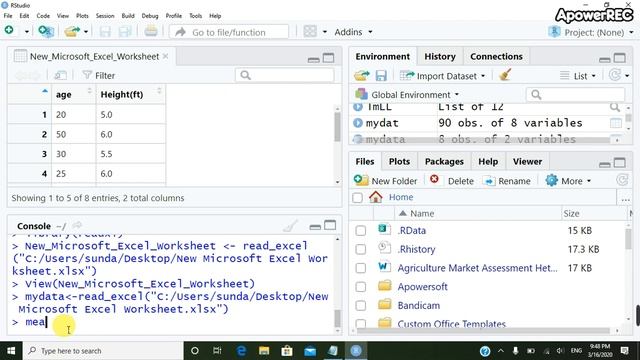Click the Environment search field
Image resolution: width=640 pixels, height=360 pixels.
coord(576,95)
